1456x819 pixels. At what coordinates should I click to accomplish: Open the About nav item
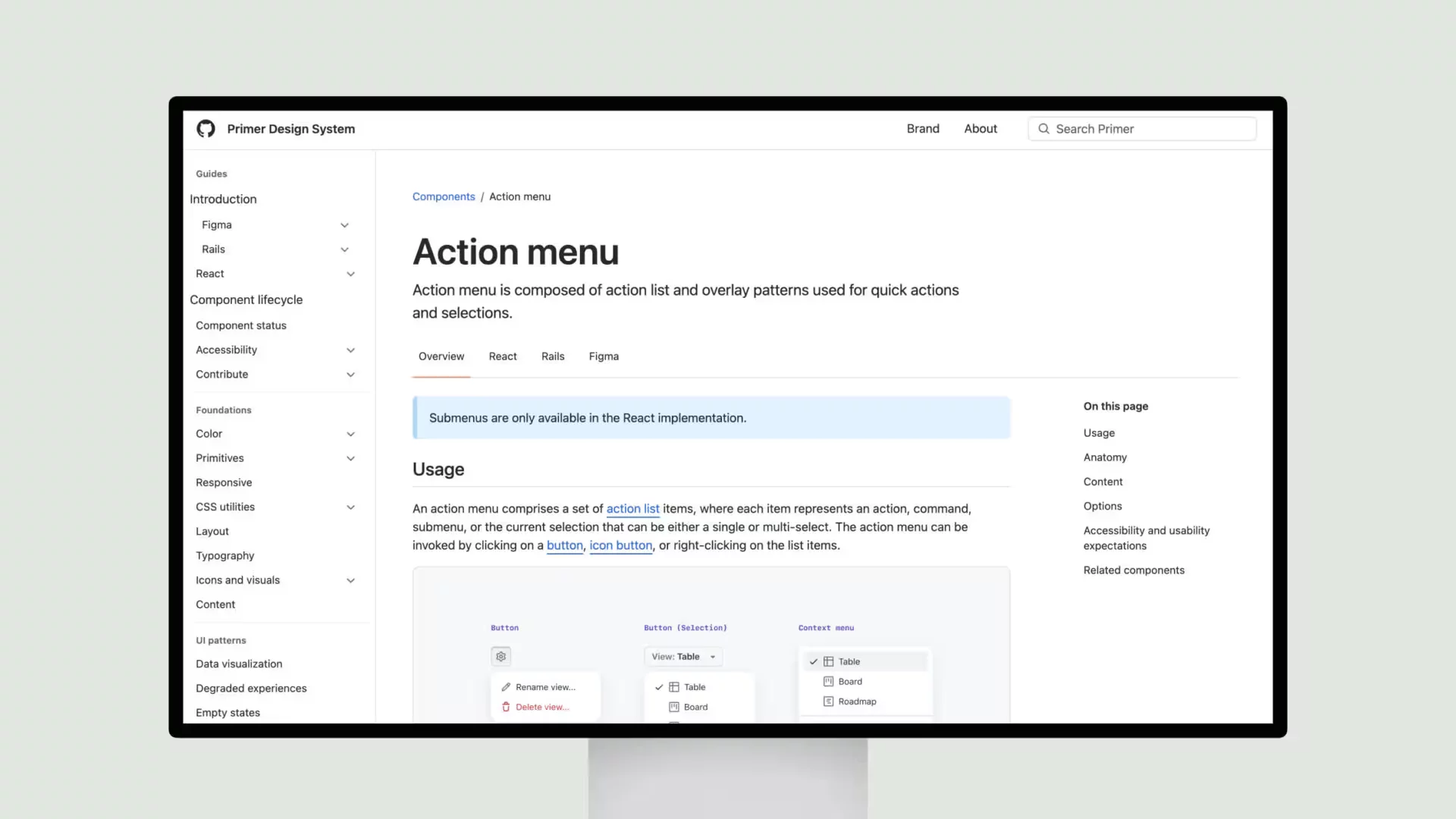[x=981, y=129]
